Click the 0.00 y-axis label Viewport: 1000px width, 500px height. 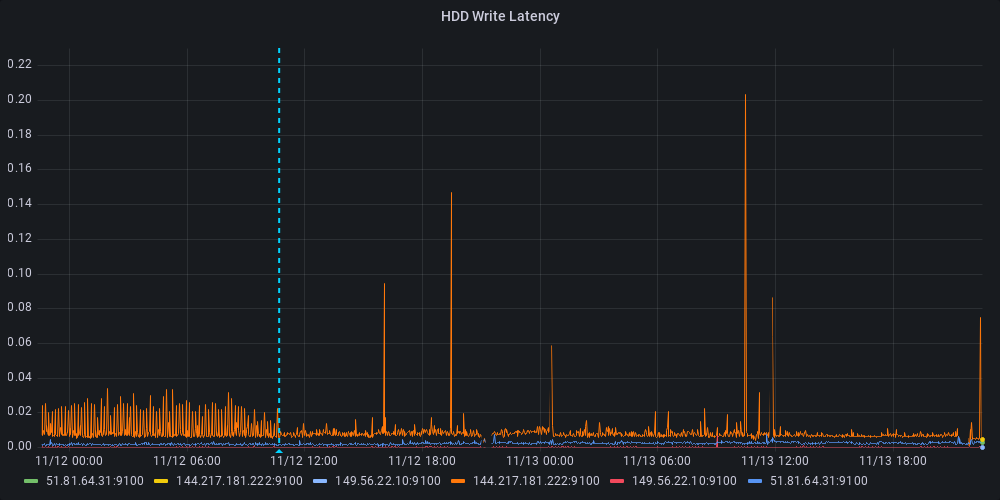(20, 446)
